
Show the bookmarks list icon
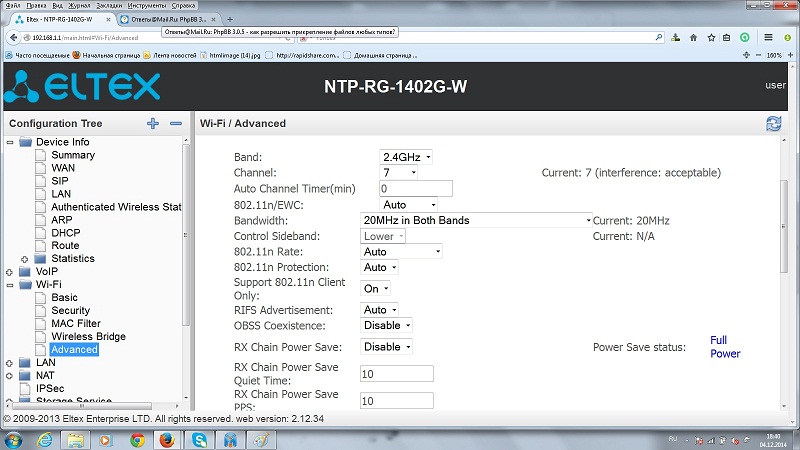[x=727, y=37]
